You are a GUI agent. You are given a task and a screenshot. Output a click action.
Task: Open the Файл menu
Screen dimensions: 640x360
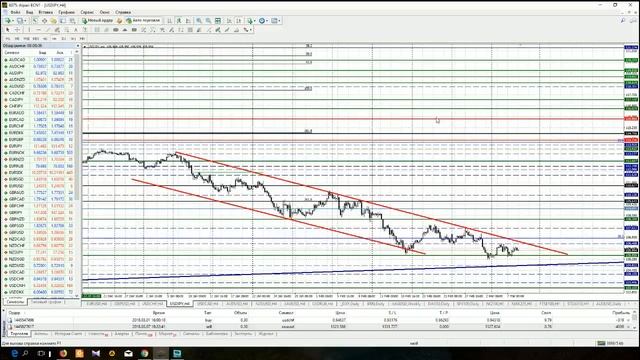click(15, 12)
